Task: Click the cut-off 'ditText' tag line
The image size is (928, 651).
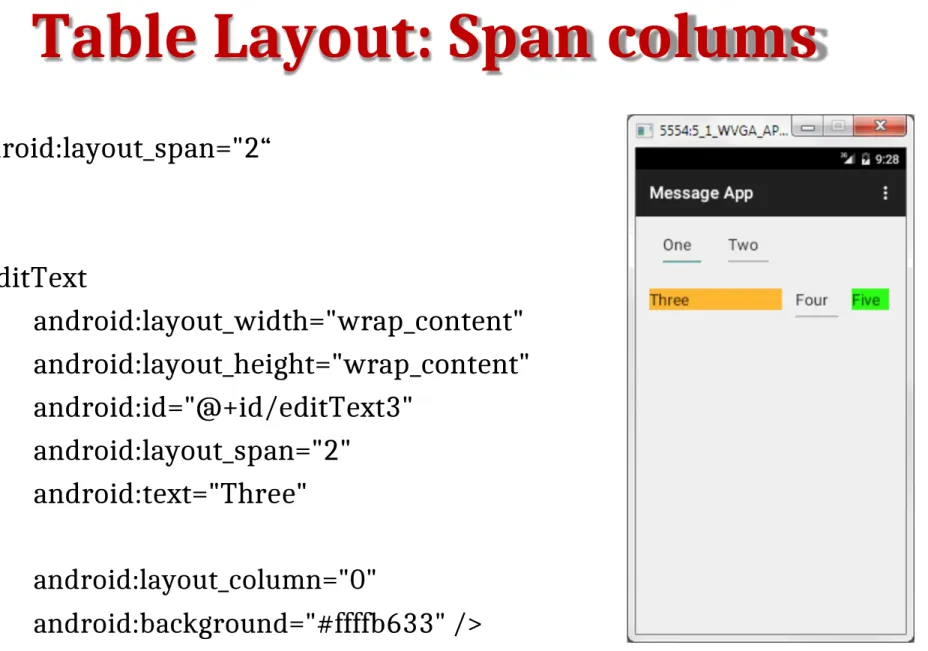Action: click(43, 278)
